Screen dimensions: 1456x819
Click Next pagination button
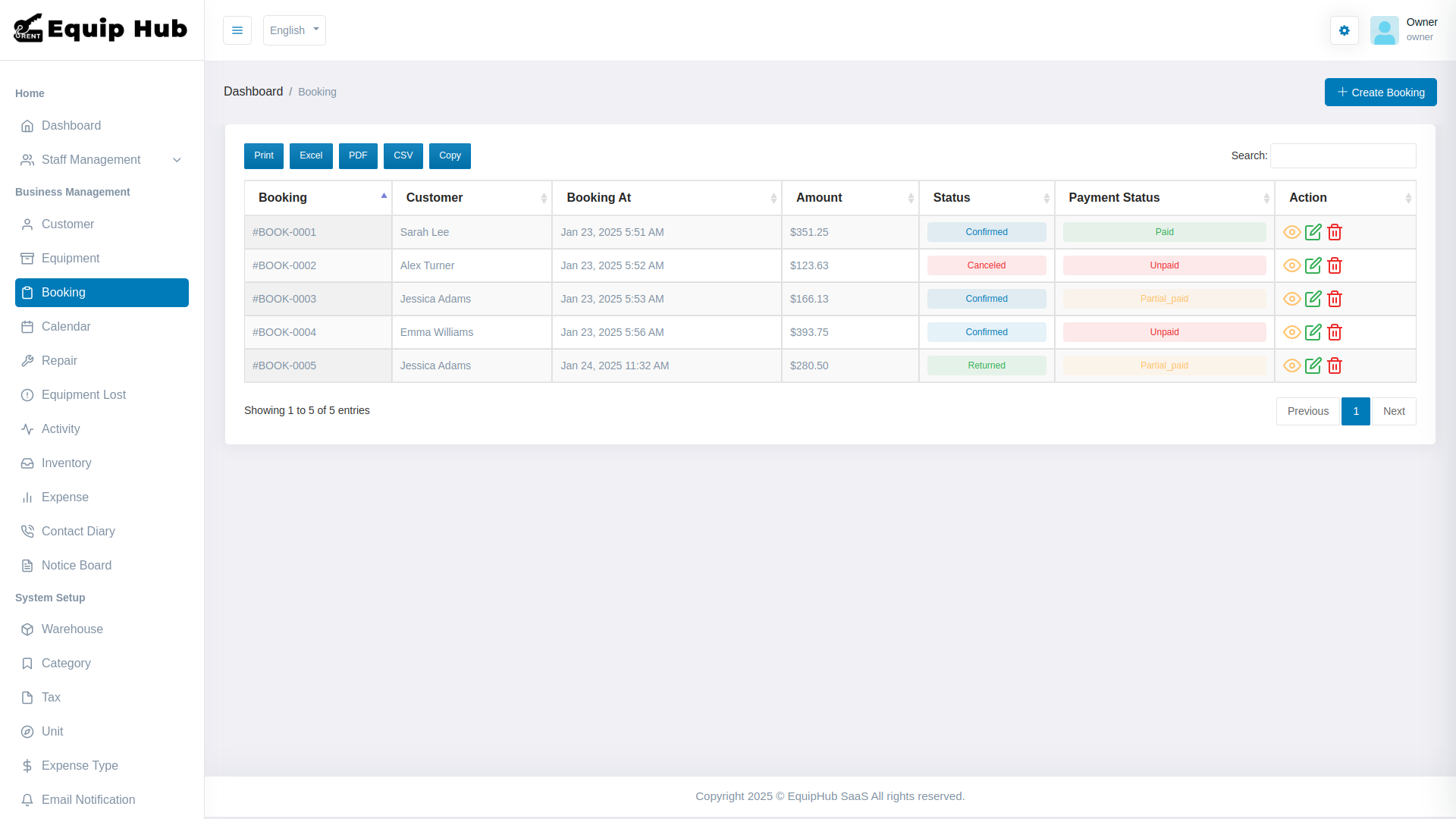pyautogui.click(x=1394, y=411)
